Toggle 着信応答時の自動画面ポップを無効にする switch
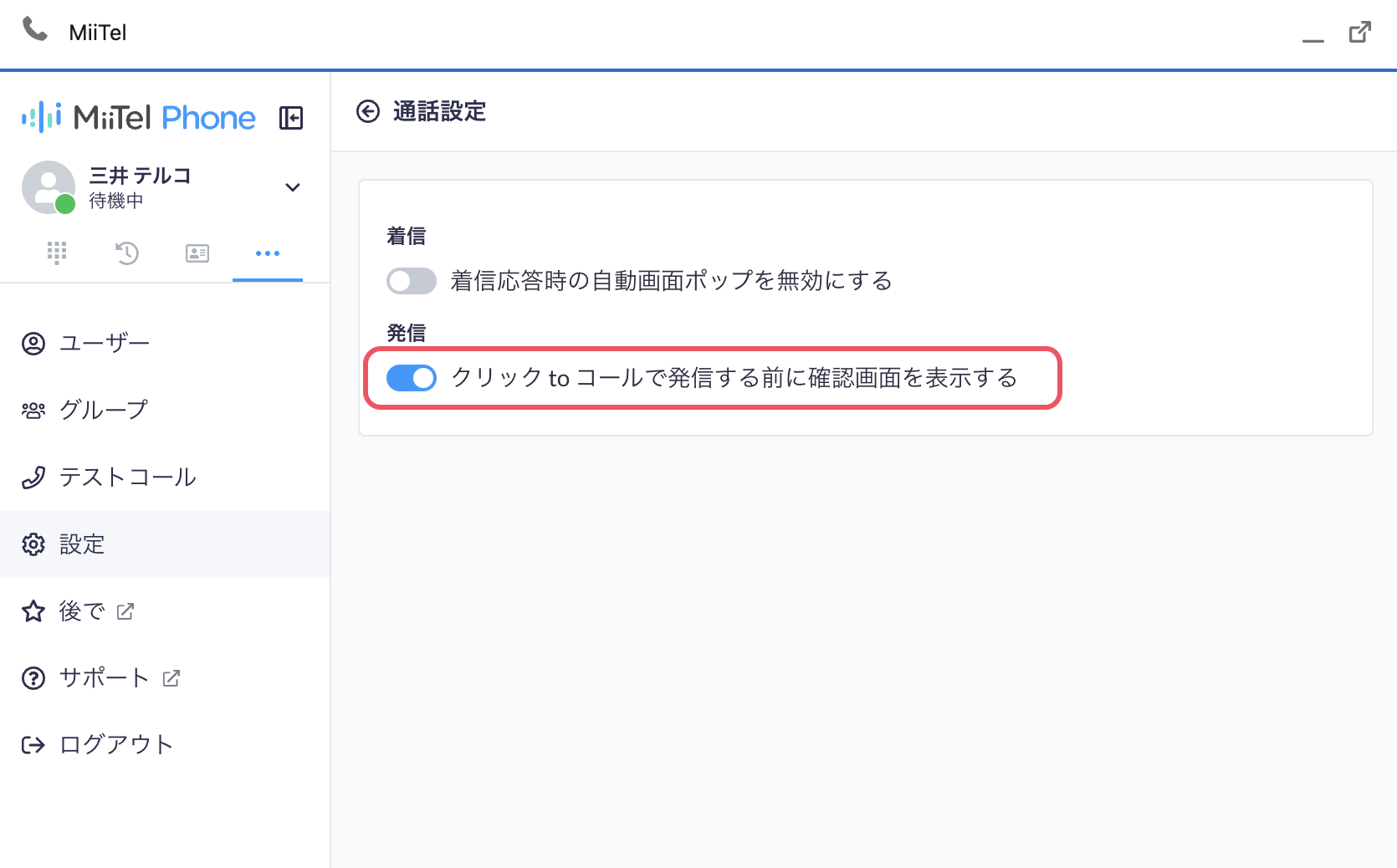1397x868 pixels. pos(412,281)
